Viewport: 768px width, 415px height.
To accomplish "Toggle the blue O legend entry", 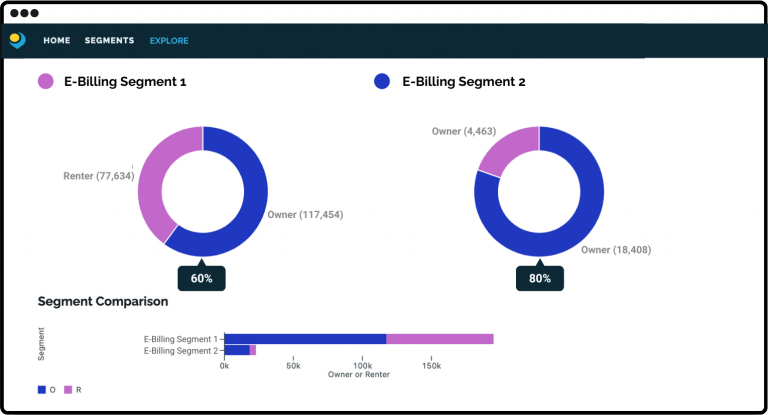I will pyautogui.click(x=46, y=389).
